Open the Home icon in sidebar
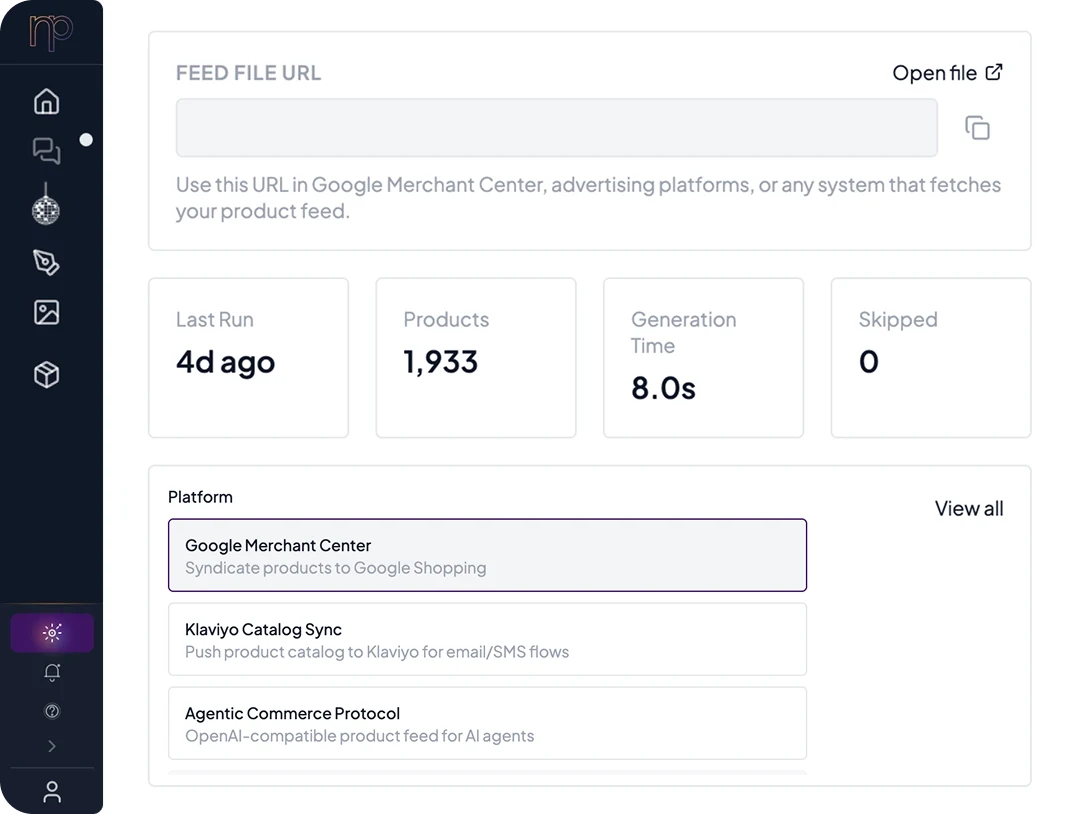 tap(47, 101)
